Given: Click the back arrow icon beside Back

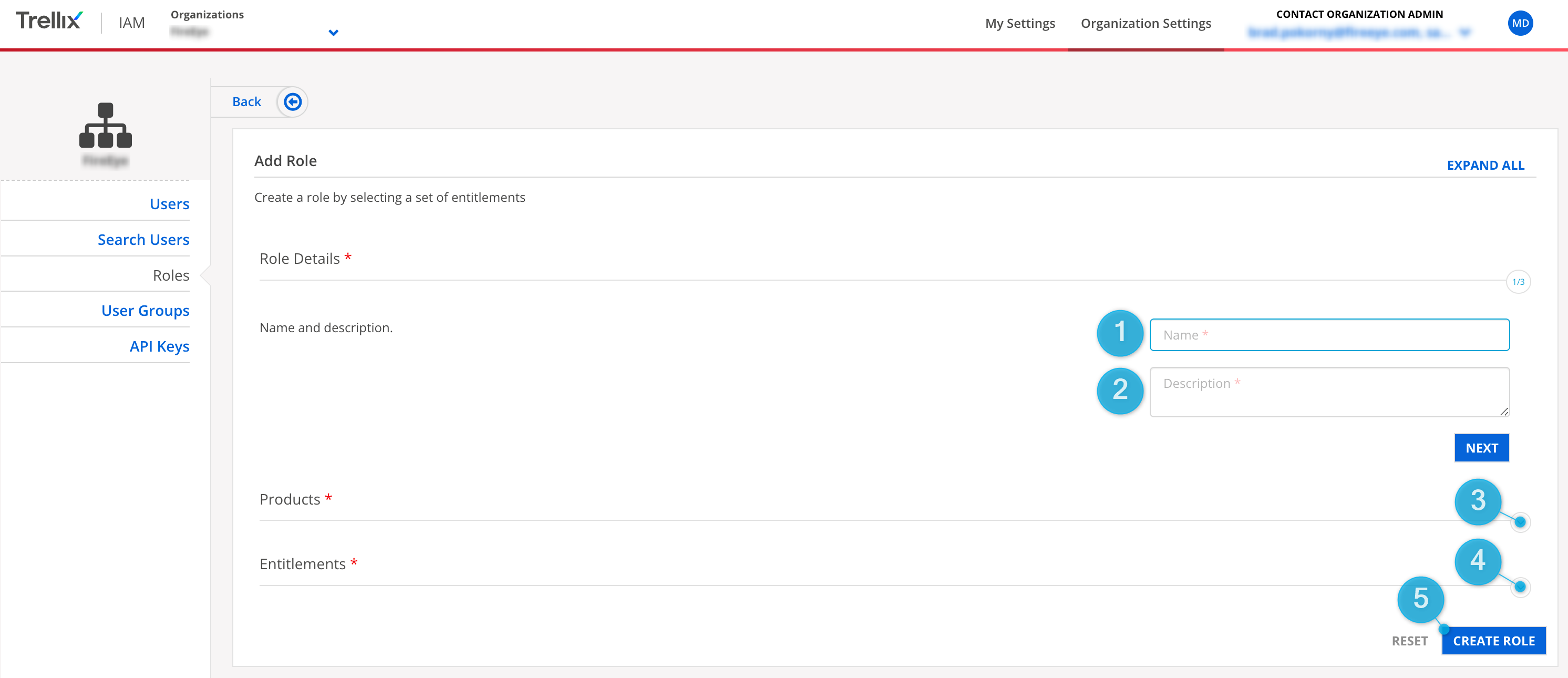Looking at the screenshot, I should tap(293, 101).
